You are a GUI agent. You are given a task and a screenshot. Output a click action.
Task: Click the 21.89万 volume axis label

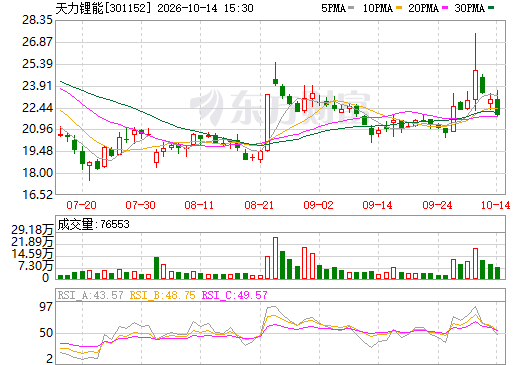(32, 242)
